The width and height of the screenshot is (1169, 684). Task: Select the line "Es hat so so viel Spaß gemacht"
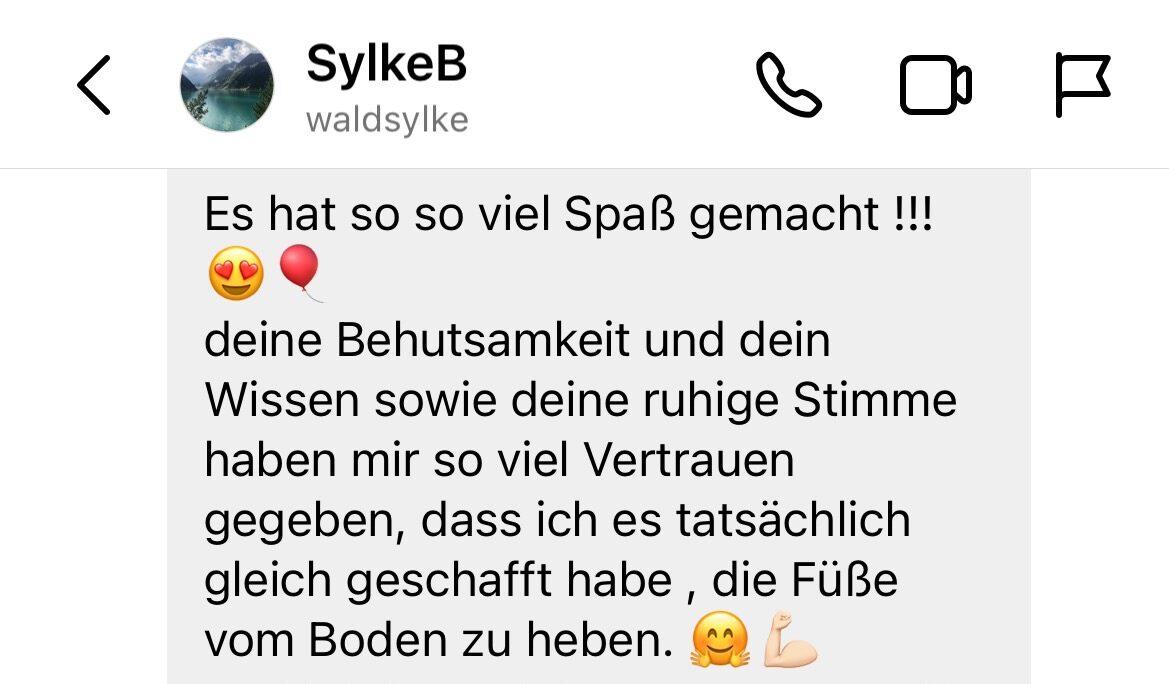point(541,215)
